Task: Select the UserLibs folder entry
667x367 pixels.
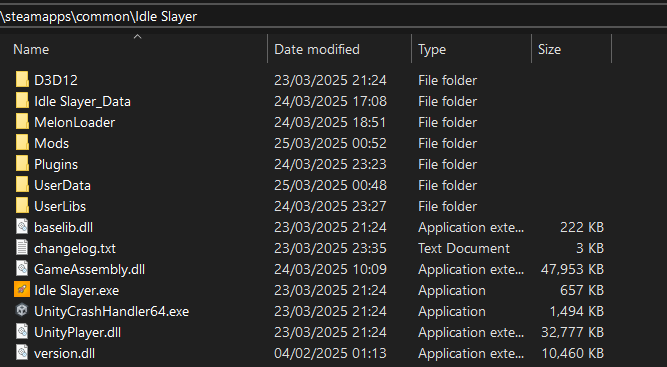Action: [310, 206]
